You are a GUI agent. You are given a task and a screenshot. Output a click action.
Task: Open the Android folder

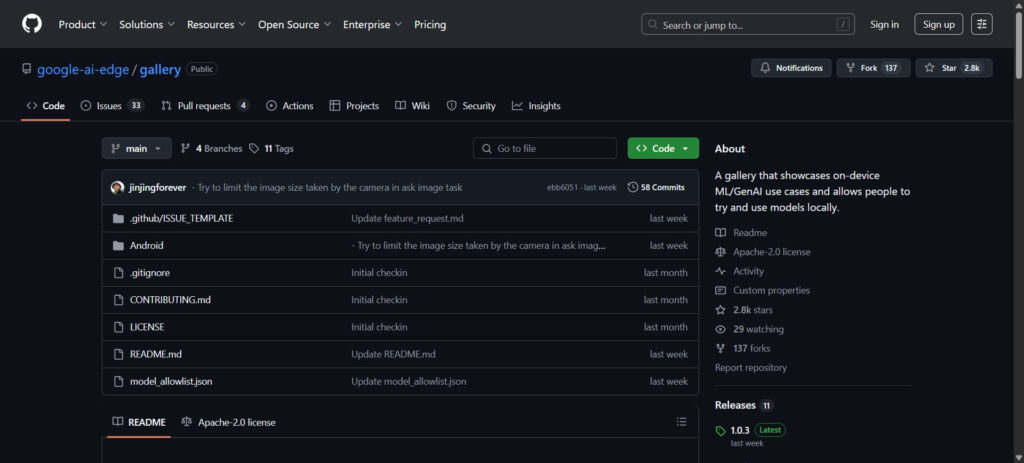tap(146, 245)
